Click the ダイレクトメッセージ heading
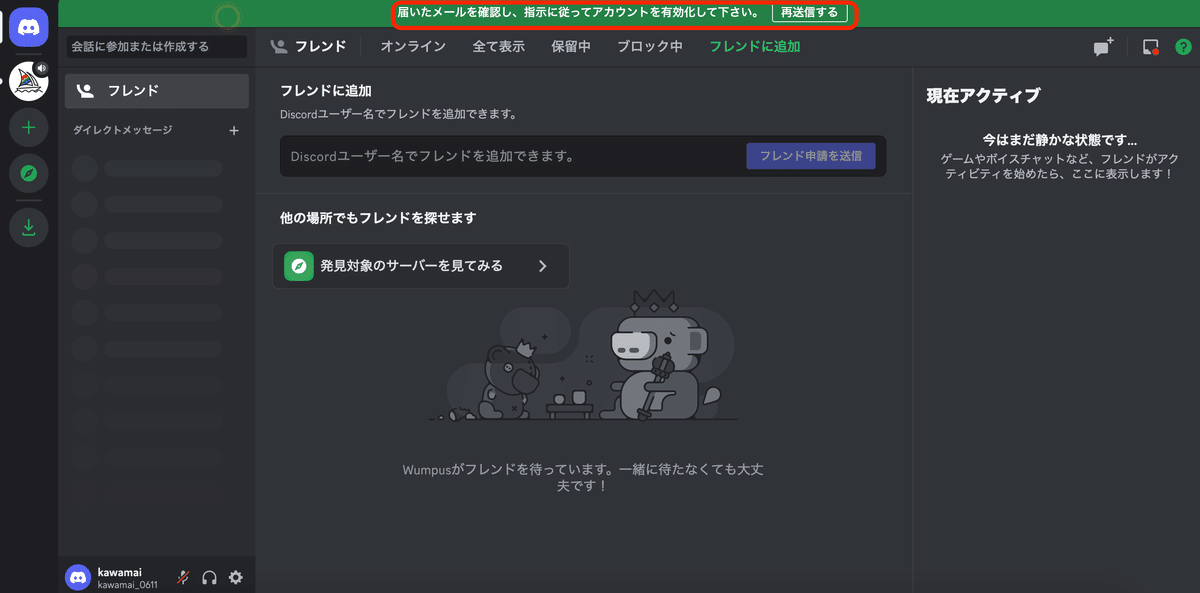The width and height of the screenshot is (1200, 593). (x=123, y=130)
